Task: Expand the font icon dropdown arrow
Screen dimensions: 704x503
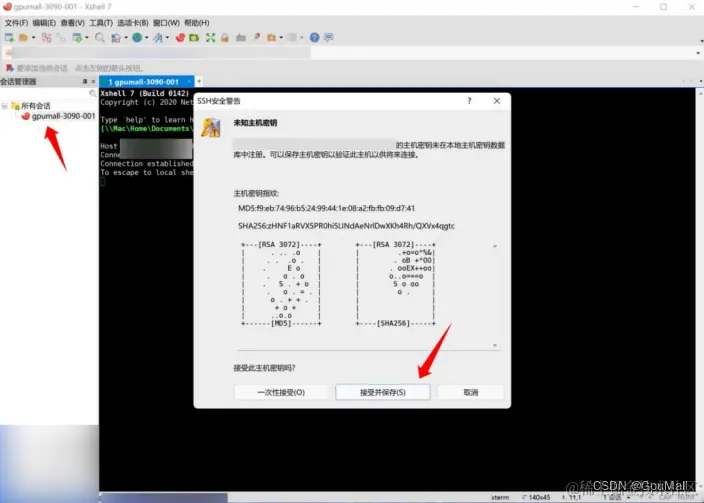Action: coord(167,38)
